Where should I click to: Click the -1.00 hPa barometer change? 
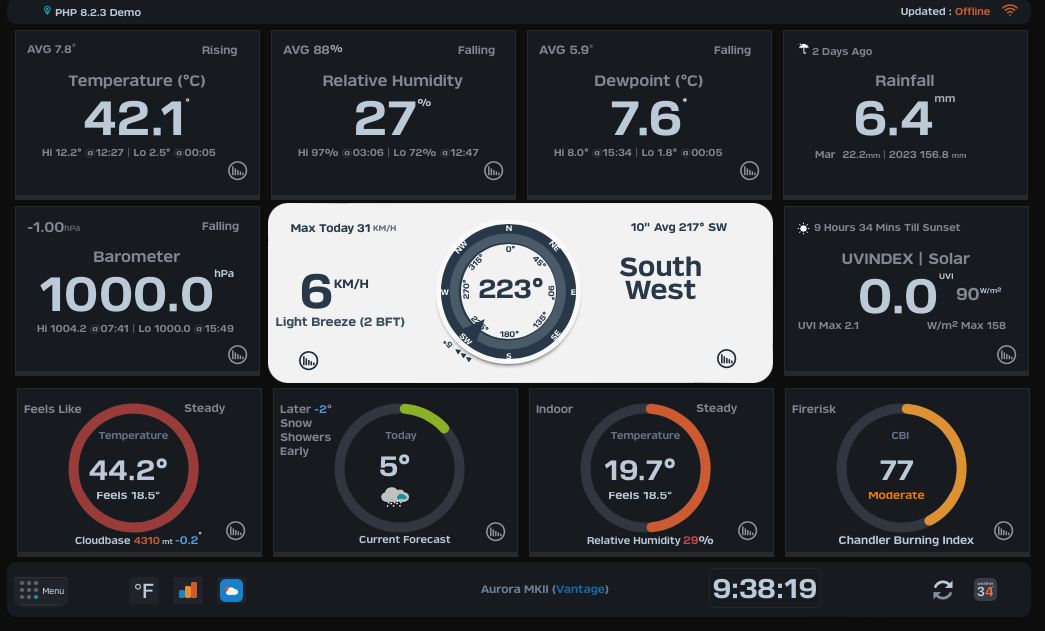coord(53,227)
